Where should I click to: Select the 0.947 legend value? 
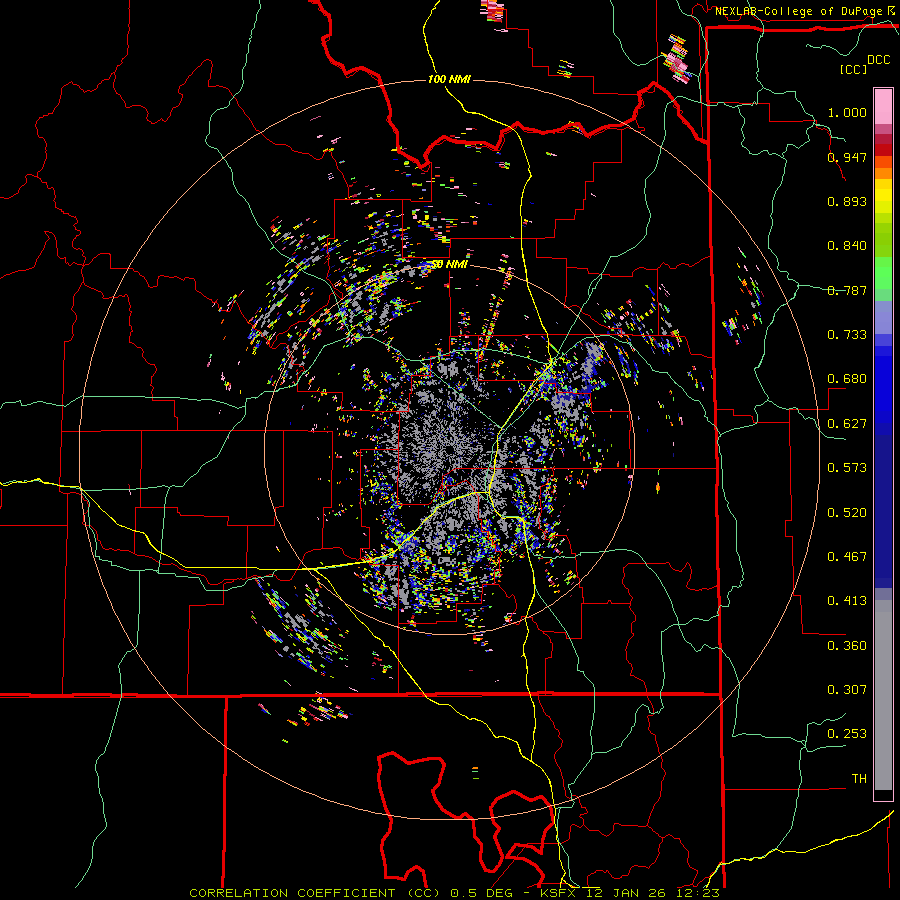click(x=847, y=157)
